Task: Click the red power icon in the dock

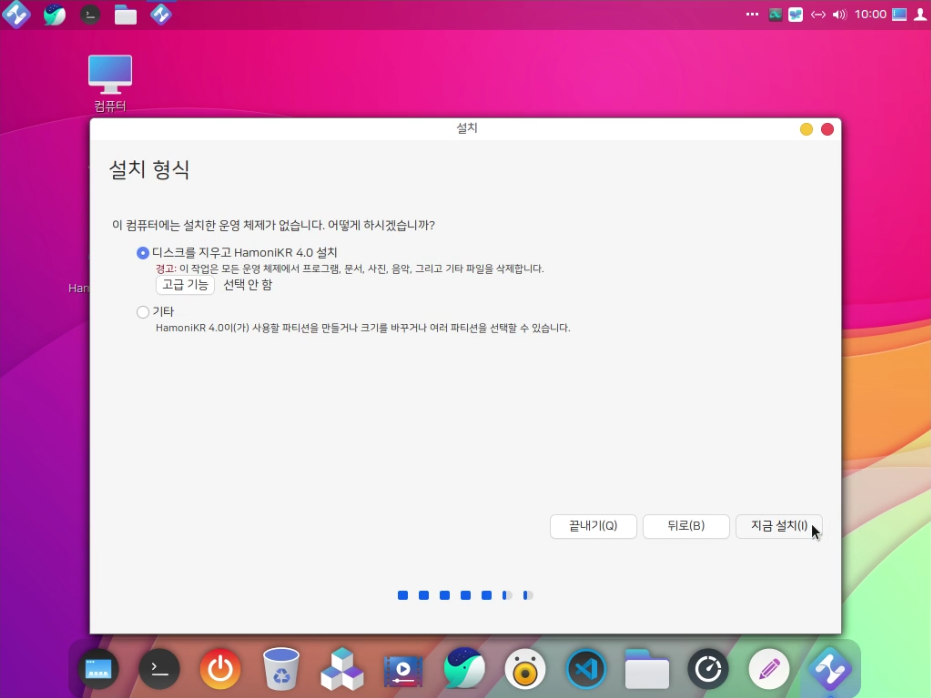Action: click(x=220, y=668)
